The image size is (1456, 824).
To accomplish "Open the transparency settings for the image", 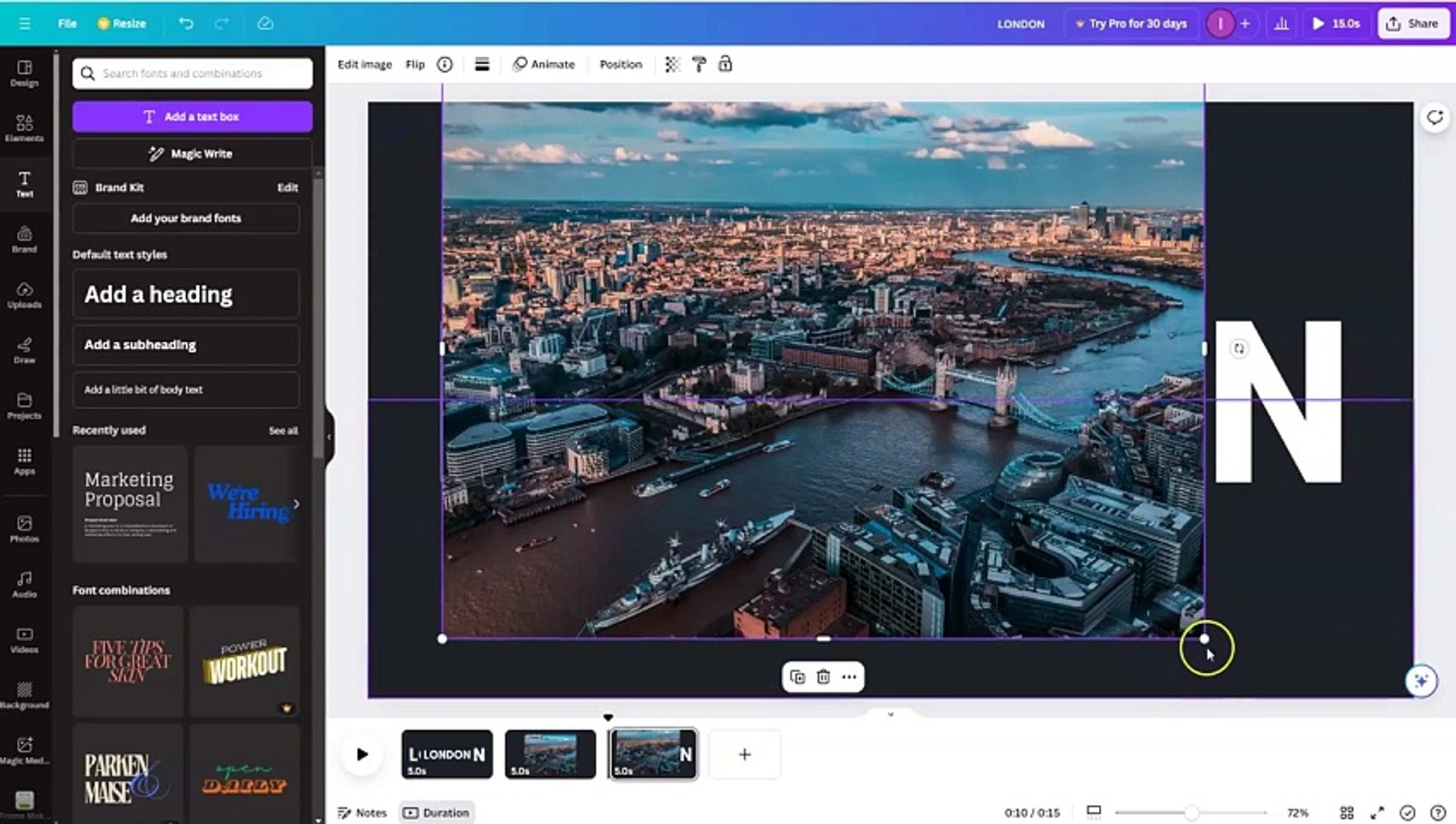I will click(x=672, y=64).
